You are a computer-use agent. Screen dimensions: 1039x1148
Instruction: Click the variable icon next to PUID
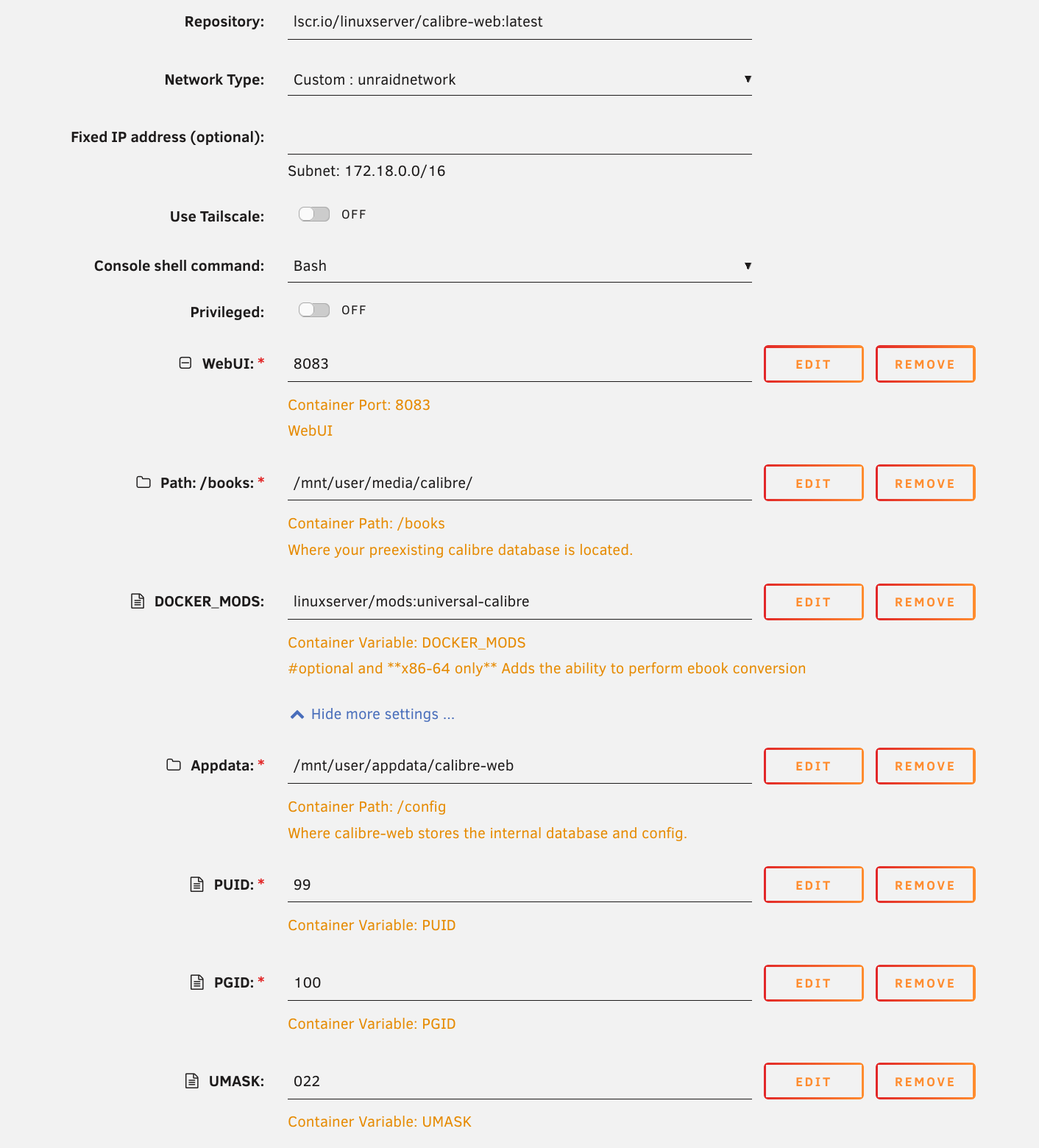coord(196,883)
